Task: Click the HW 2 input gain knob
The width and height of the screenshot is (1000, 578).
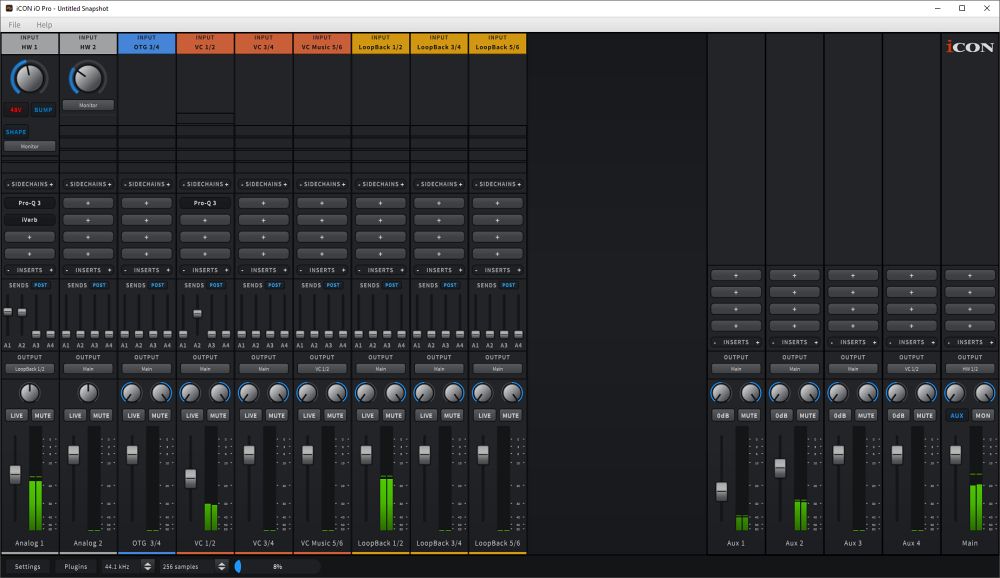Action: pos(88,77)
